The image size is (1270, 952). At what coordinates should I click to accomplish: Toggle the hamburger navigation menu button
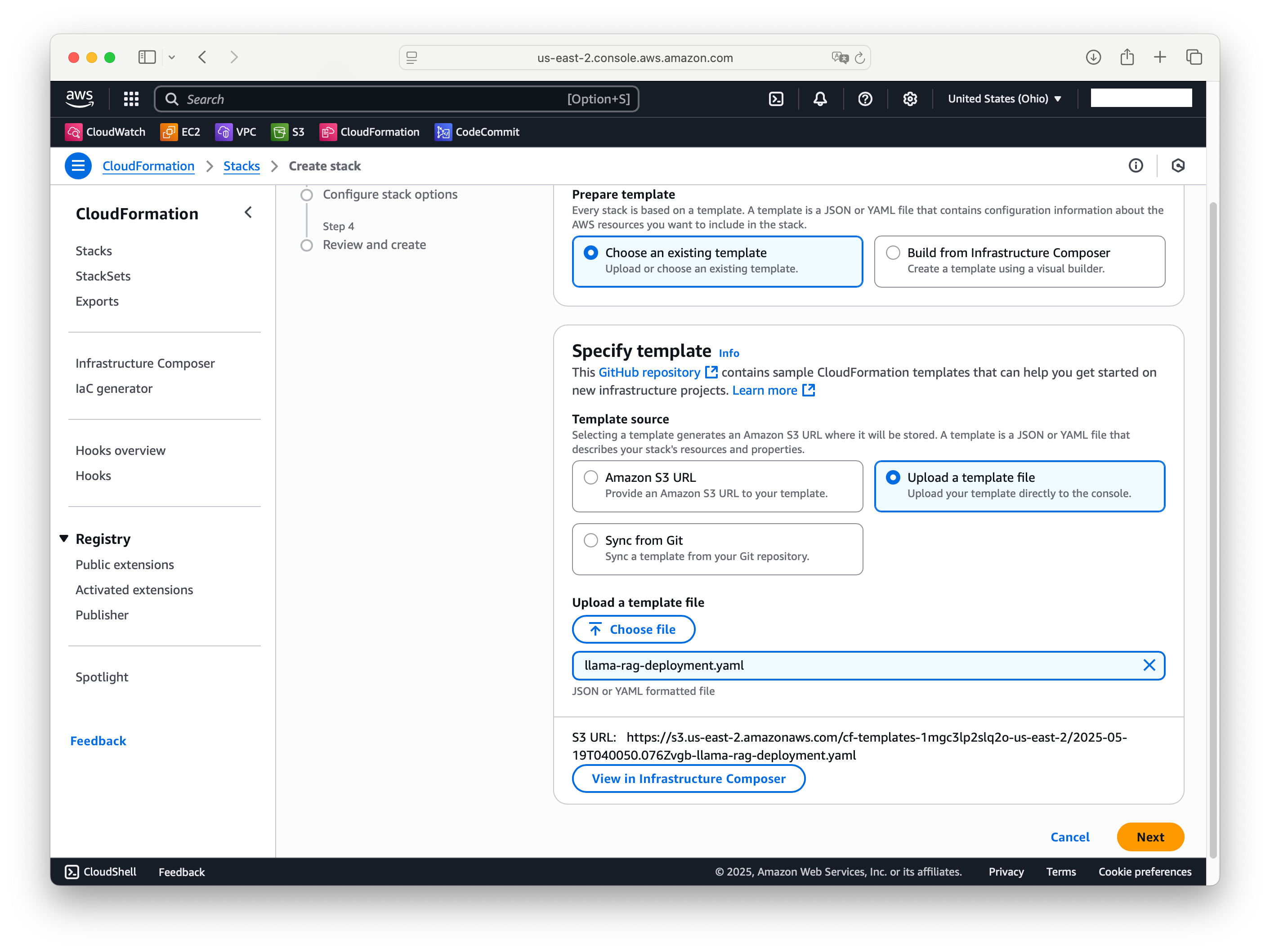[x=78, y=166]
